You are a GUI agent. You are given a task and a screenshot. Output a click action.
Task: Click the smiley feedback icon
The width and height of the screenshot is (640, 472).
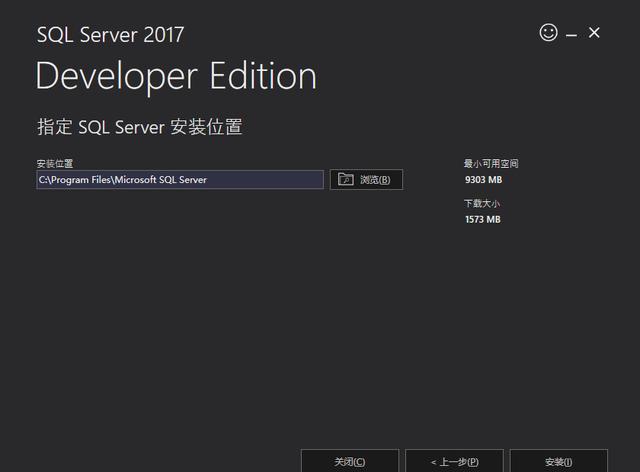pyautogui.click(x=548, y=32)
